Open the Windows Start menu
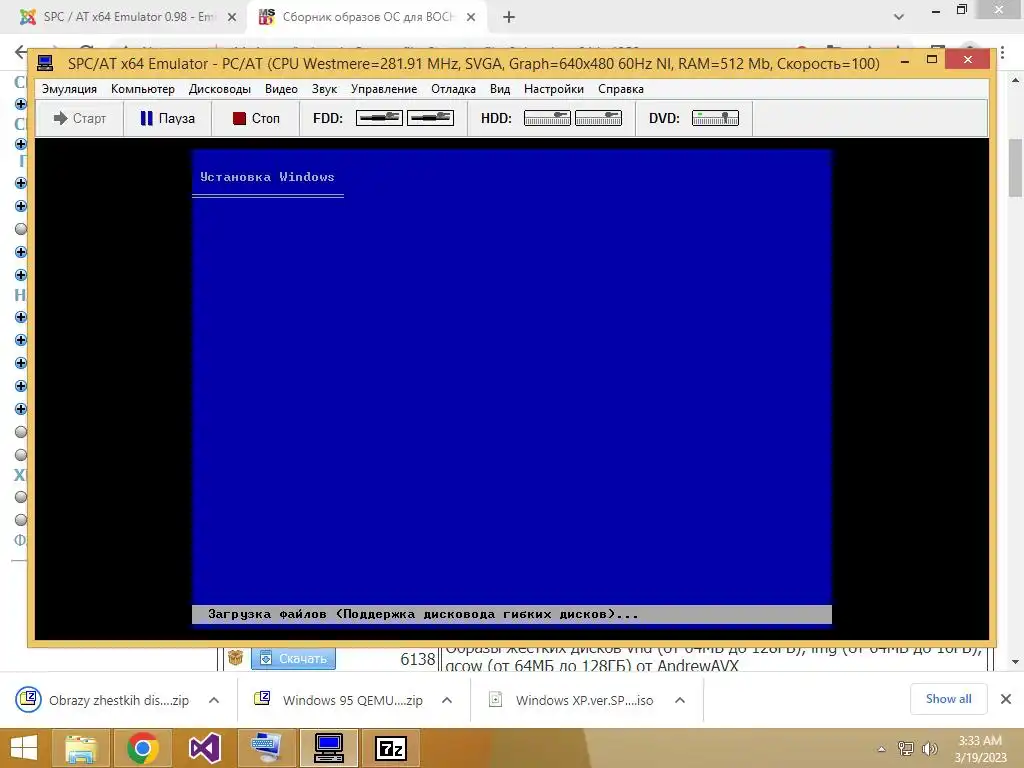 [24, 748]
